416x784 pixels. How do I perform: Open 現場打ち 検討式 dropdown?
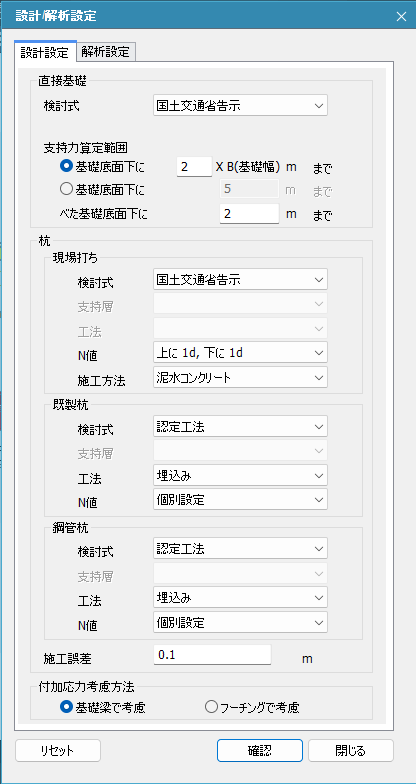click(x=240, y=280)
